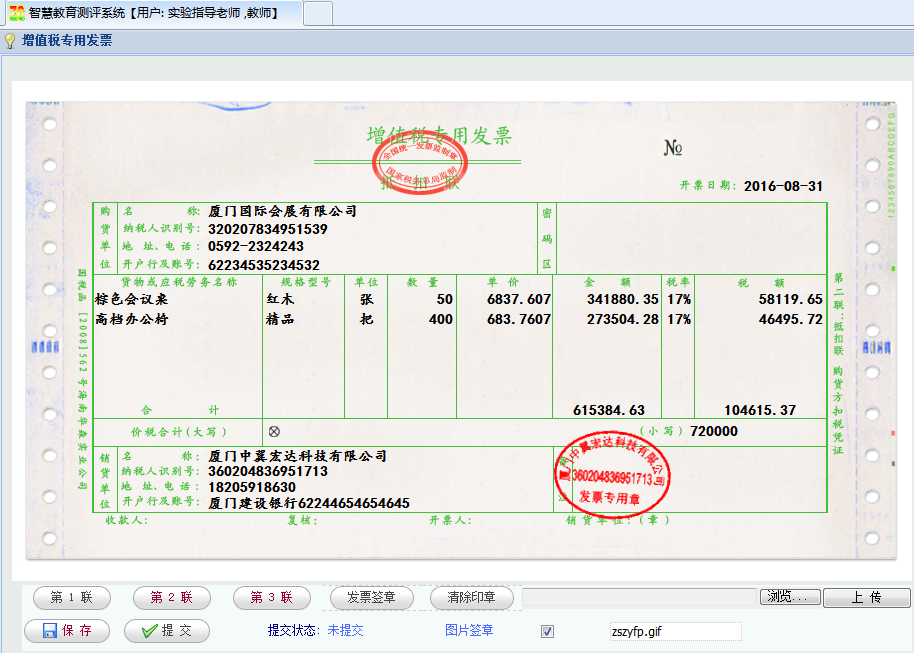The height and width of the screenshot is (653, 914).
Task: Click seller name 厦门中翼宏达科技有限公司
Action: (x=297, y=456)
